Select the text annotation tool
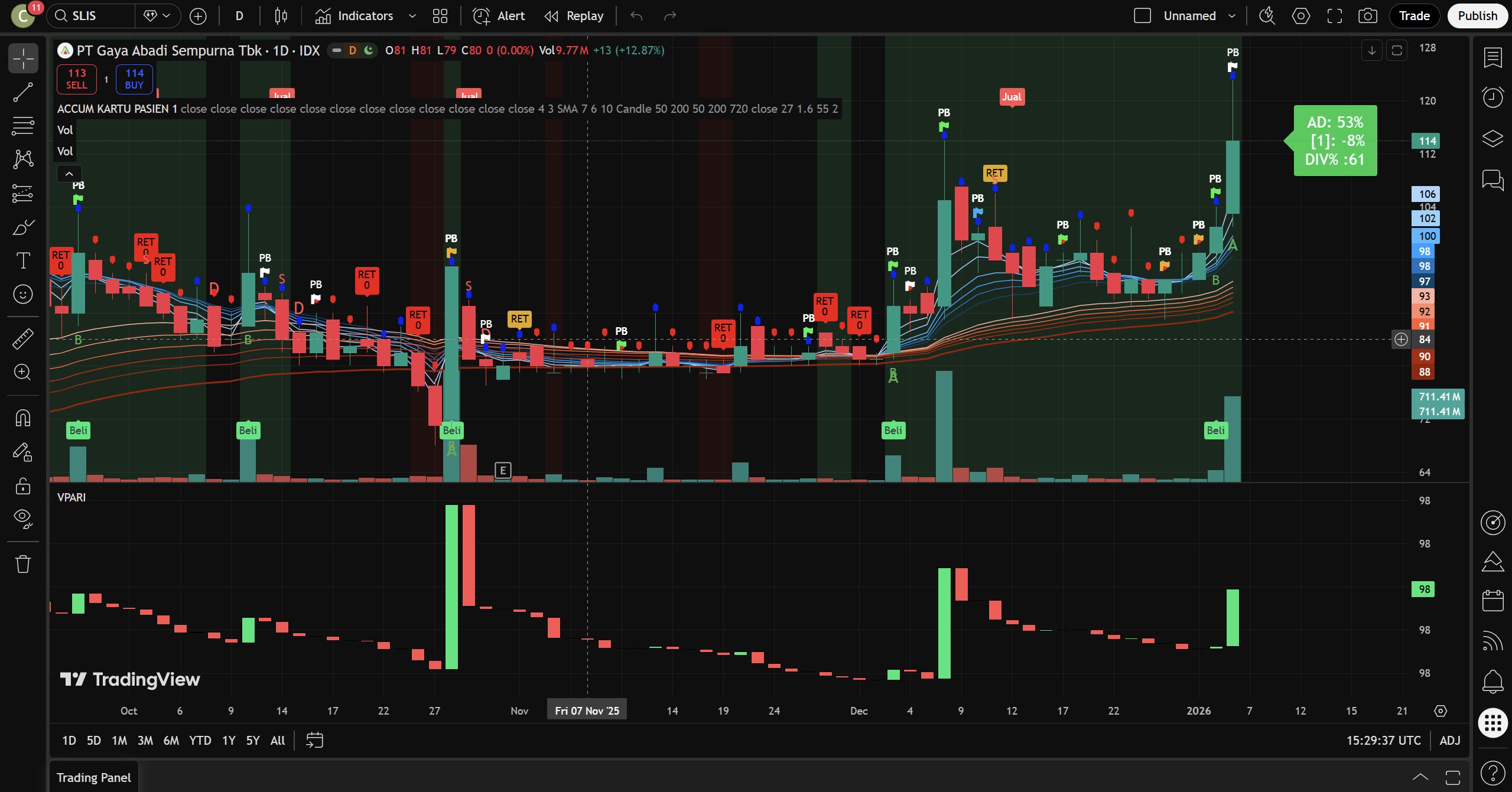 (23, 260)
